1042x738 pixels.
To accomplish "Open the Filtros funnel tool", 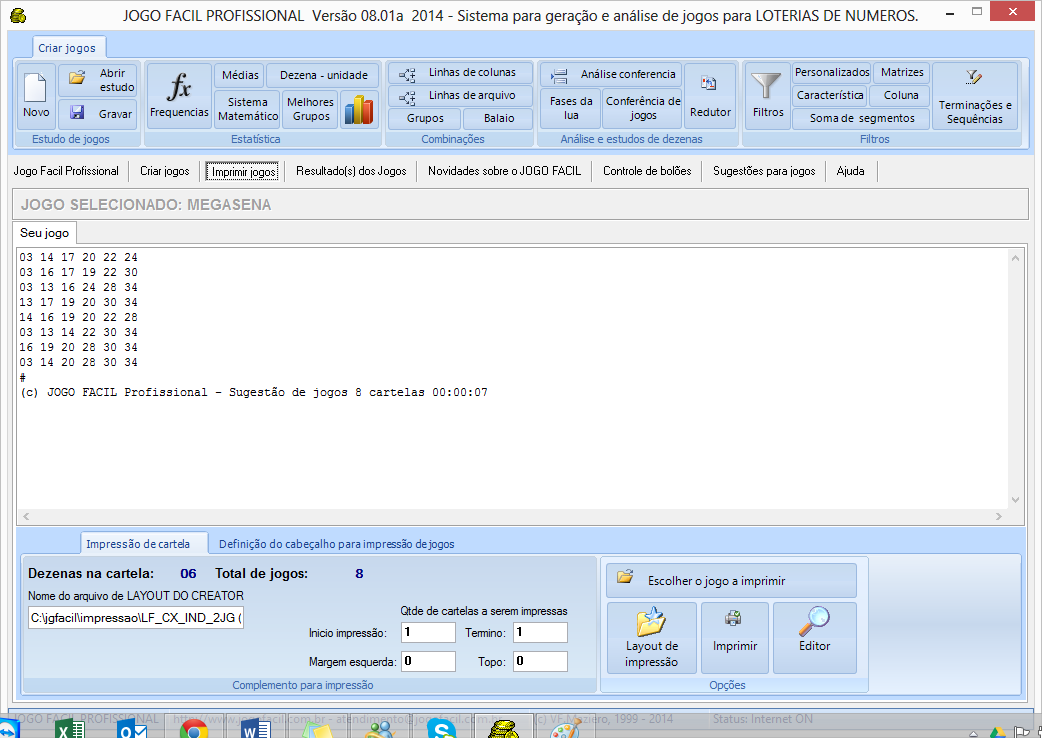I will pyautogui.click(x=768, y=97).
